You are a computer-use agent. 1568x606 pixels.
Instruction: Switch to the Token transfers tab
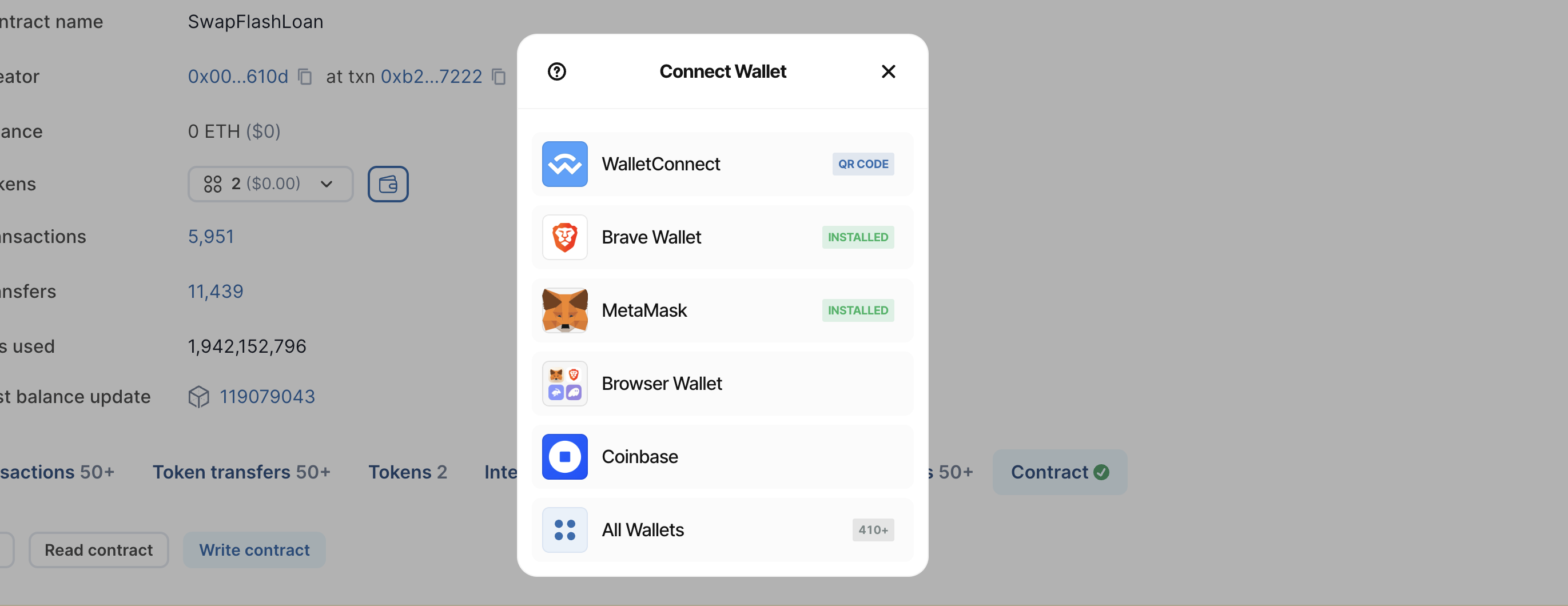pyautogui.click(x=241, y=472)
